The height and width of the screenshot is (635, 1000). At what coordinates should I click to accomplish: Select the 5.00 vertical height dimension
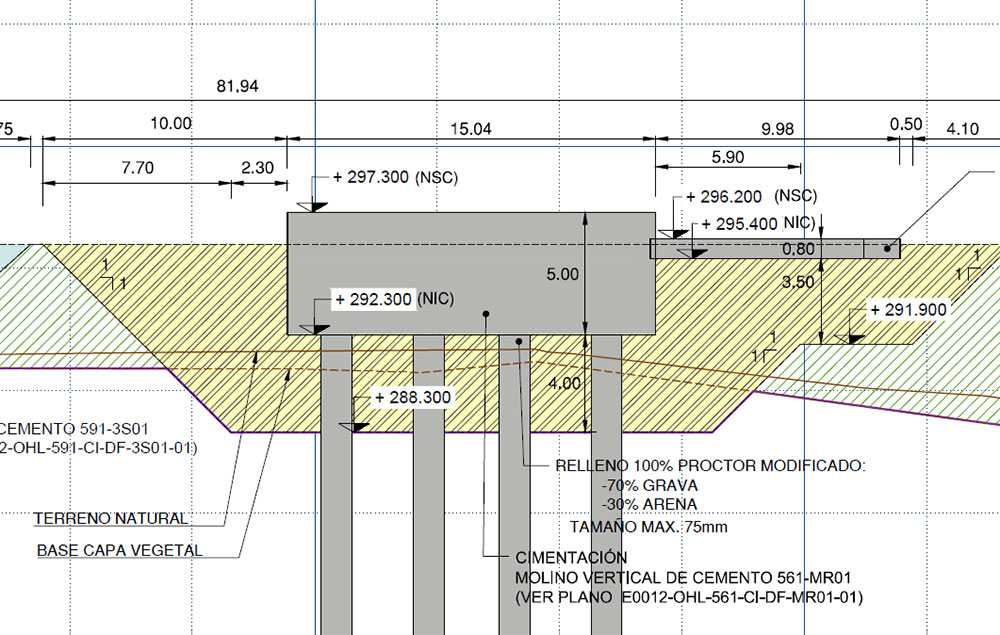[x=564, y=274]
